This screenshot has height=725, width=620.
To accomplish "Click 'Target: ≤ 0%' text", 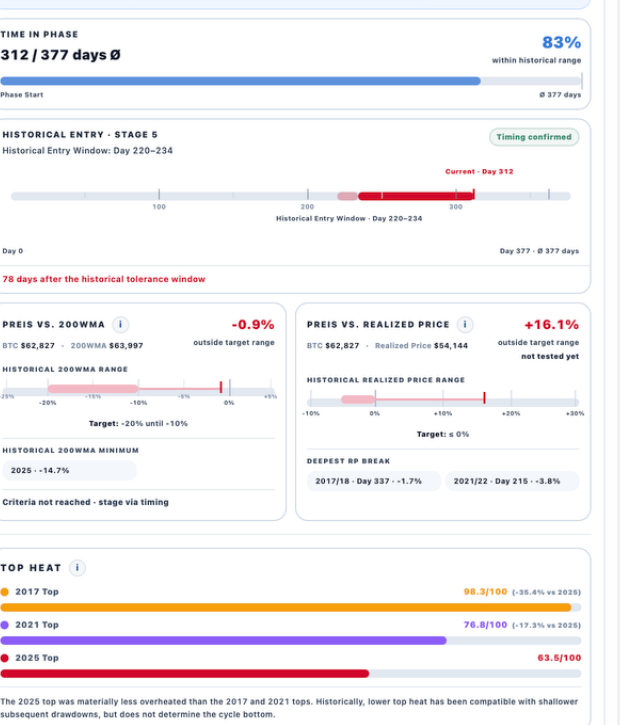I will click(x=443, y=434).
